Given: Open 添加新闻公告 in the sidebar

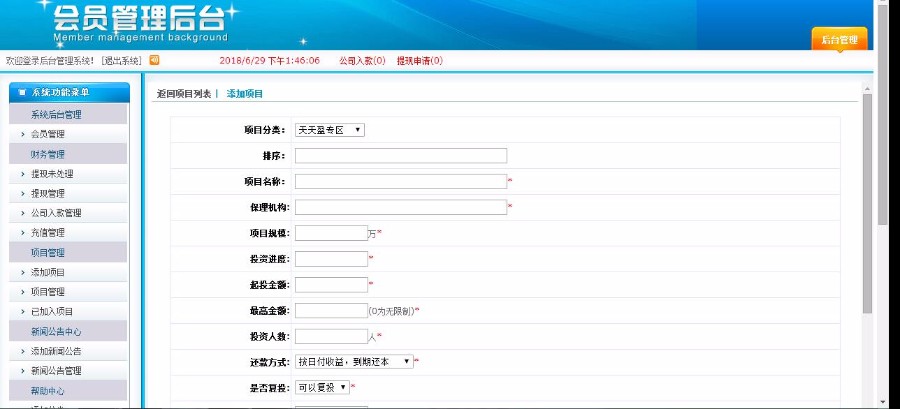Looking at the screenshot, I should 56,351.
